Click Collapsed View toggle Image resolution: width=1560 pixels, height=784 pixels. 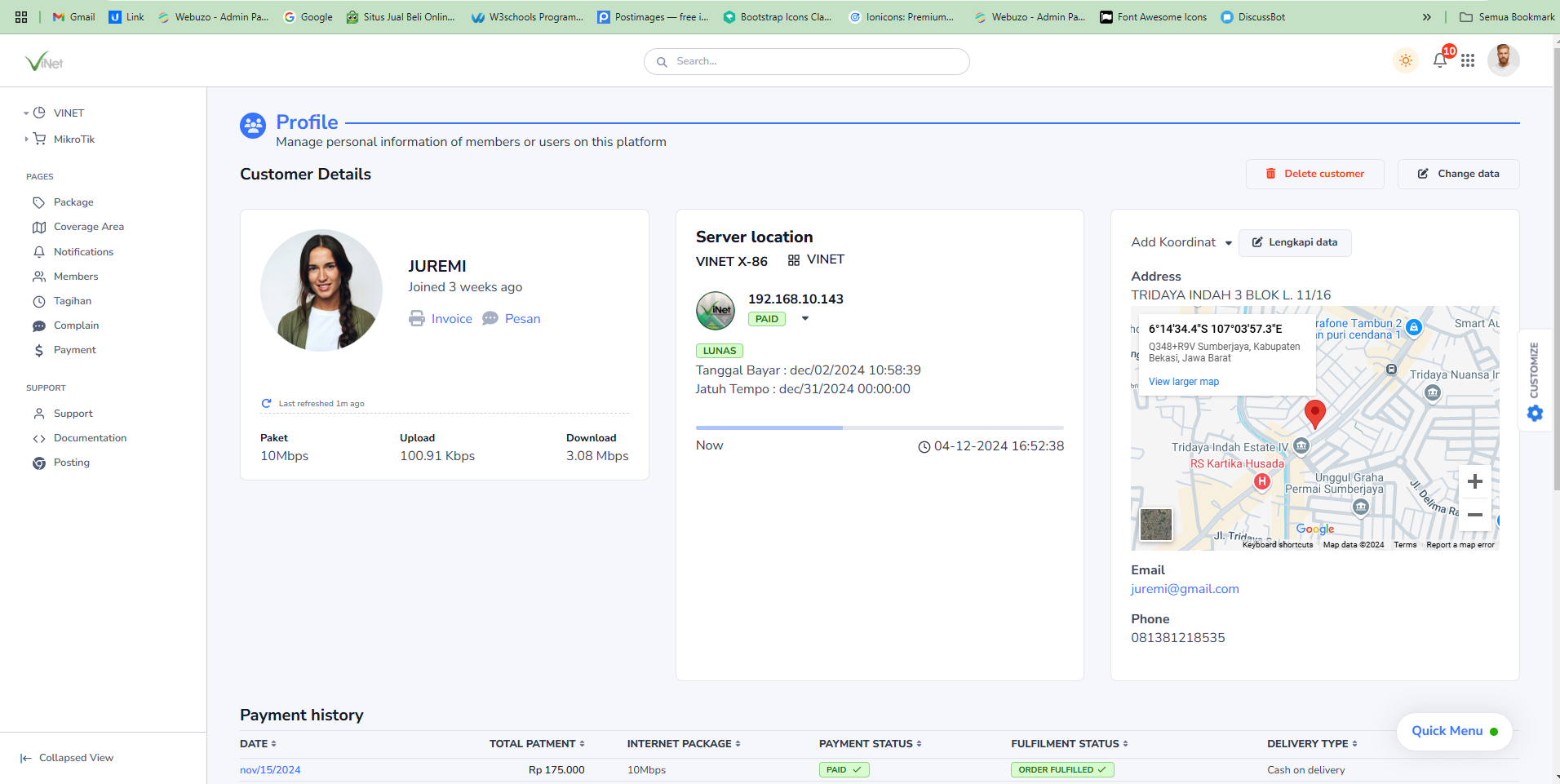tap(67, 758)
